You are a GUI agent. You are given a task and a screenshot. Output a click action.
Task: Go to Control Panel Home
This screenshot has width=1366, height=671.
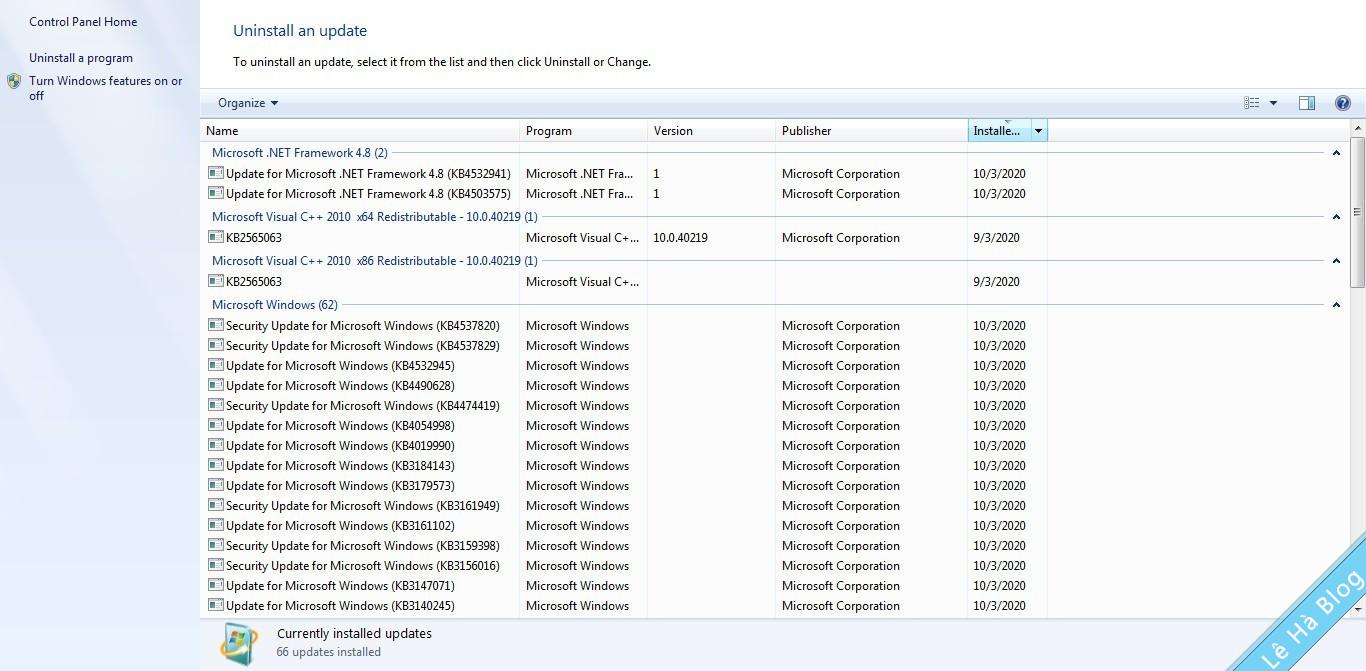83,21
